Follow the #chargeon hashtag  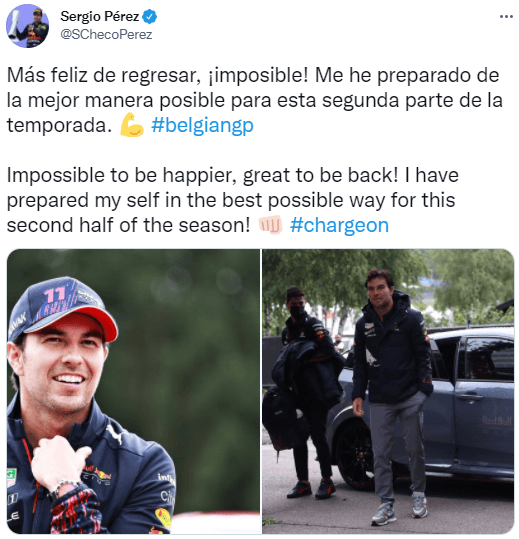click(x=339, y=226)
